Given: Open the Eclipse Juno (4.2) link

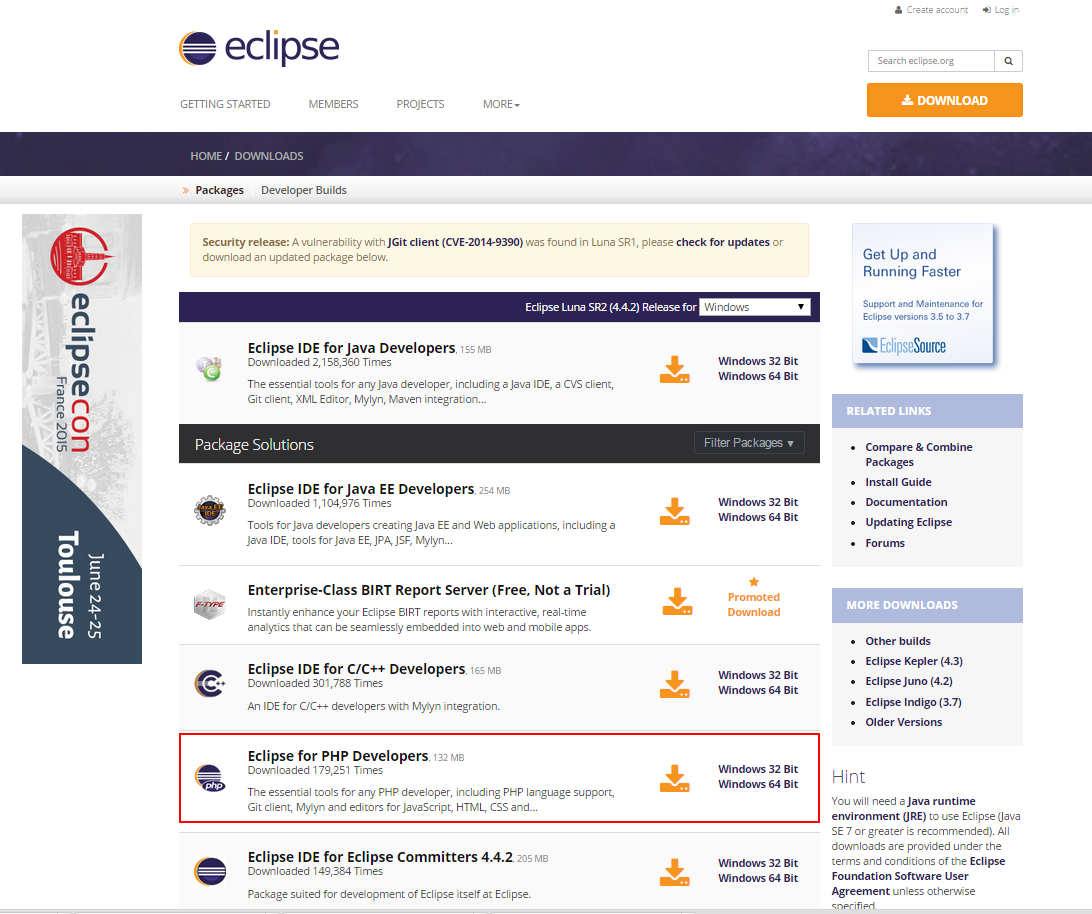Looking at the screenshot, I should pos(909,681).
